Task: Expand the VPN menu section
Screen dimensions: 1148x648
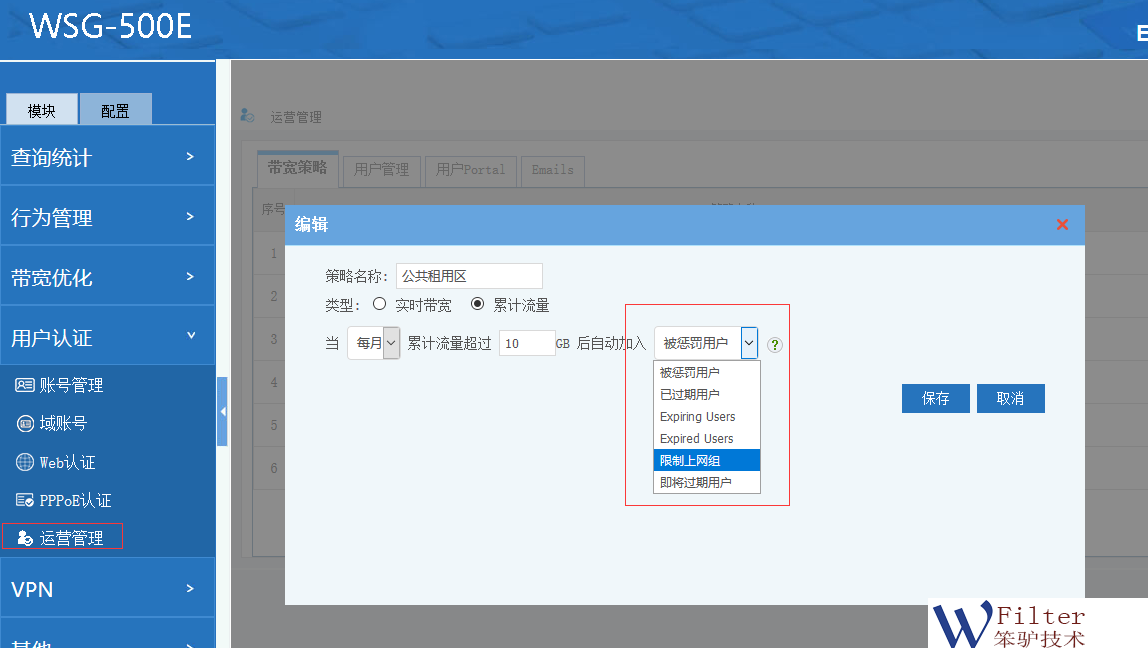Action: coord(107,589)
